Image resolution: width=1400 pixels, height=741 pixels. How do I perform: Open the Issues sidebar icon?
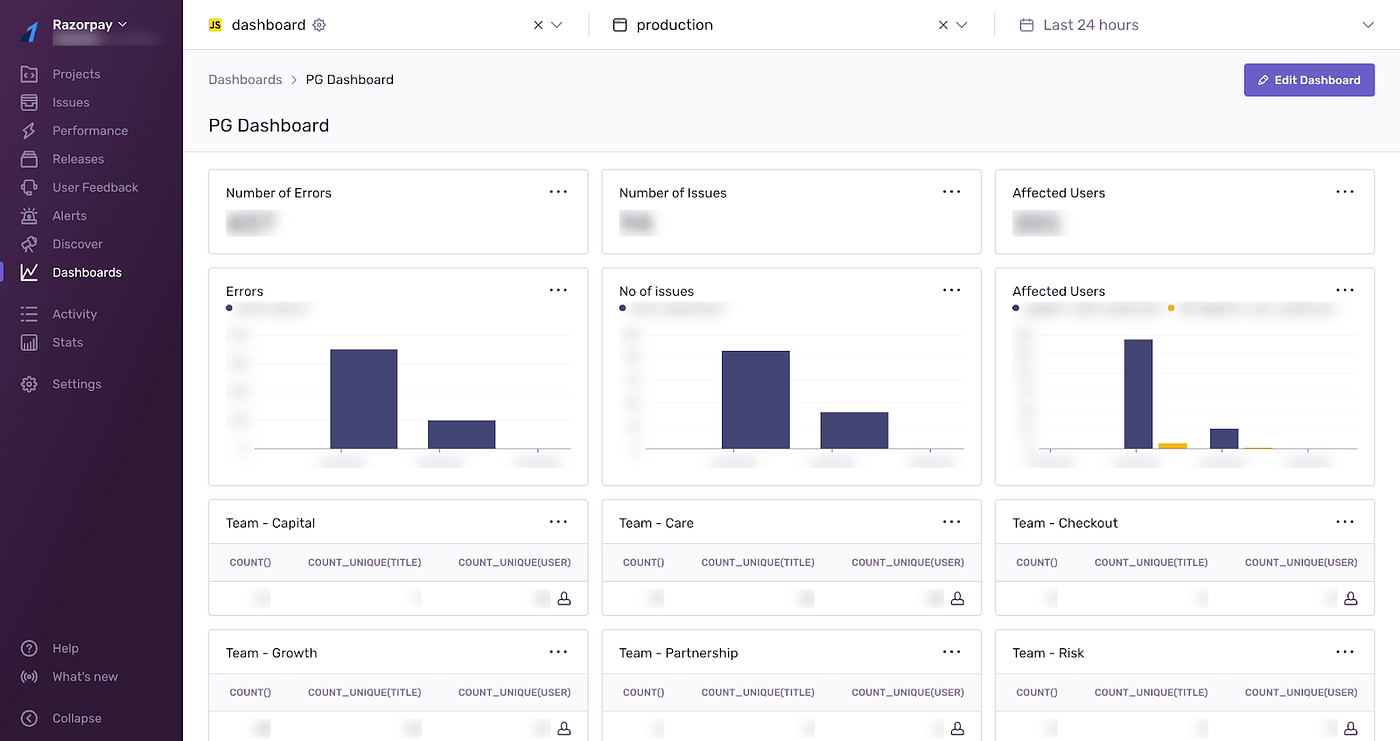[x=29, y=102]
